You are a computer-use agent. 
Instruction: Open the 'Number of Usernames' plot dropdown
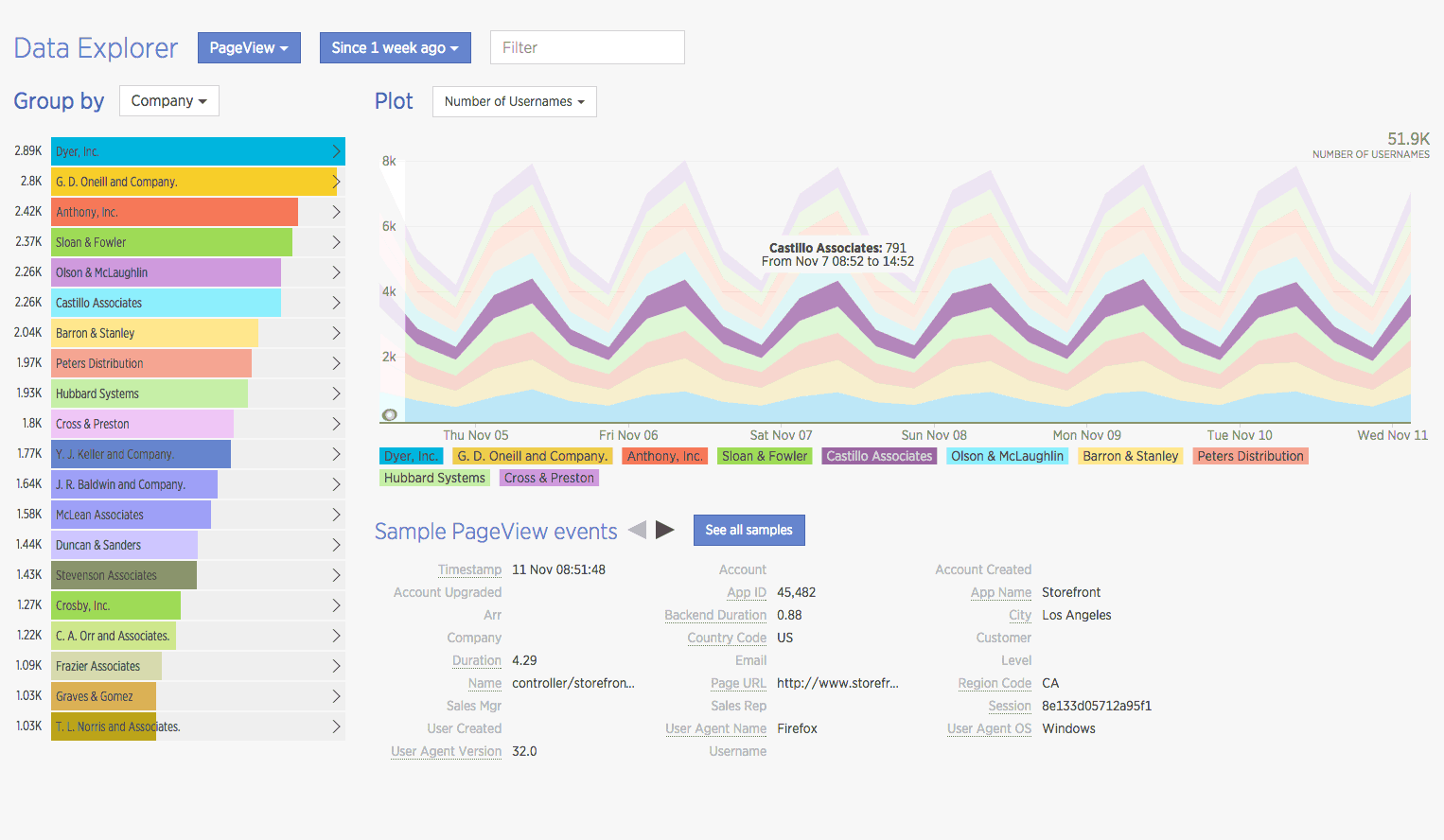click(x=514, y=101)
